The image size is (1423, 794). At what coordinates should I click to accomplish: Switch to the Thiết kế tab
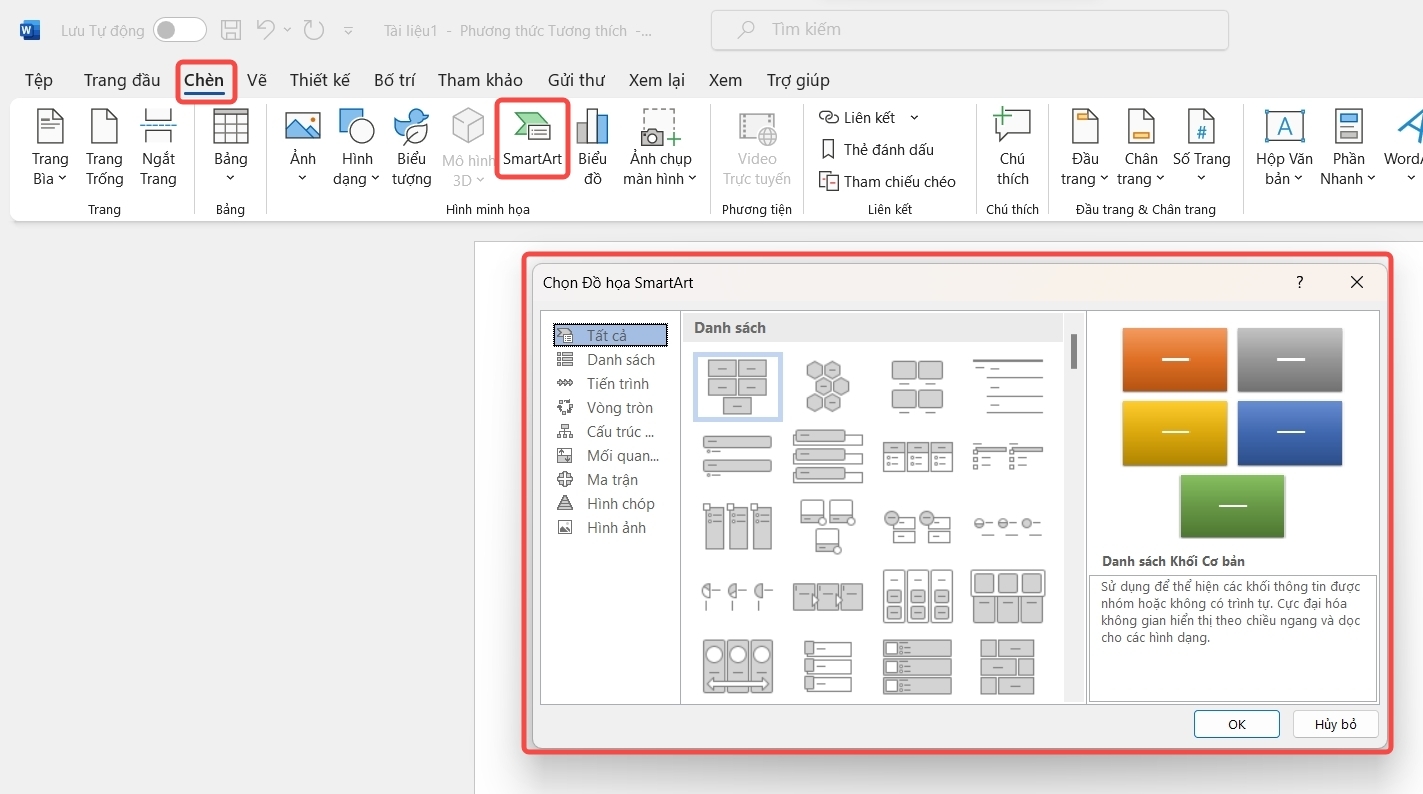[320, 80]
